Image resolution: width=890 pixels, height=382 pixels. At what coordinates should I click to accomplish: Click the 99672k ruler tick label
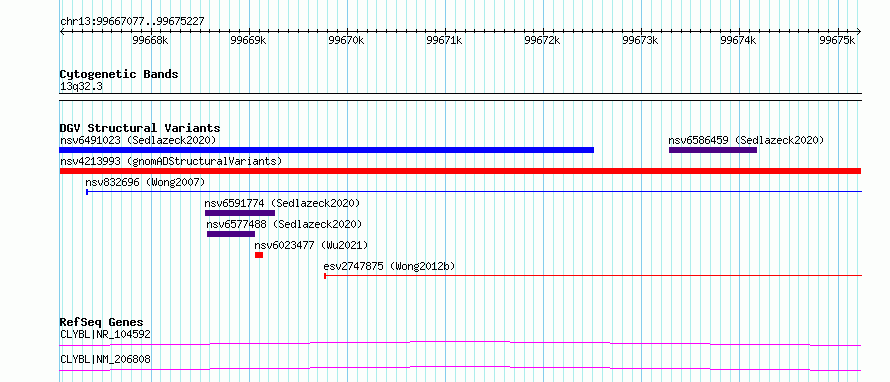(543, 40)
